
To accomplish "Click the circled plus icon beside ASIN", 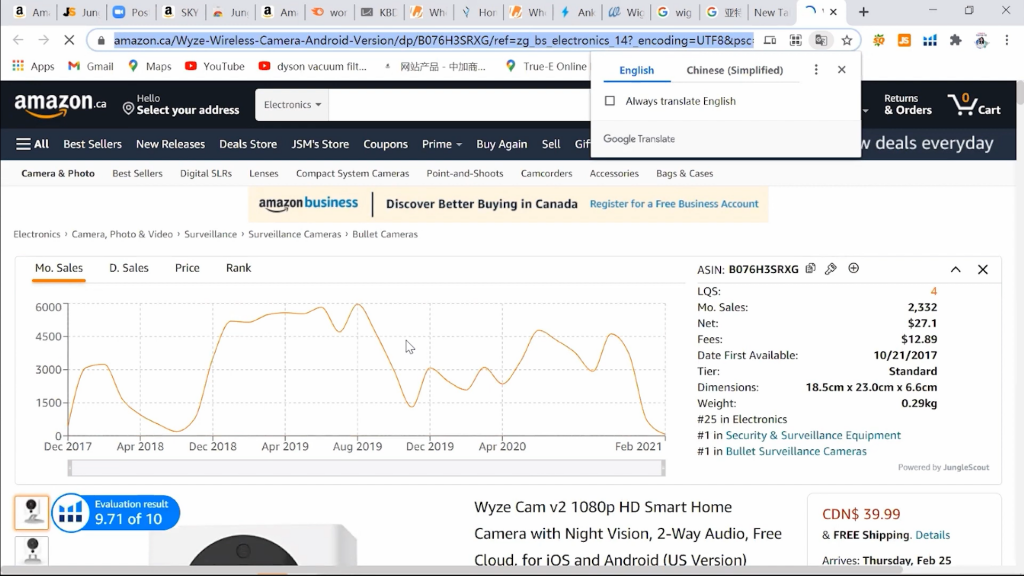I will [x=854, y=268].
